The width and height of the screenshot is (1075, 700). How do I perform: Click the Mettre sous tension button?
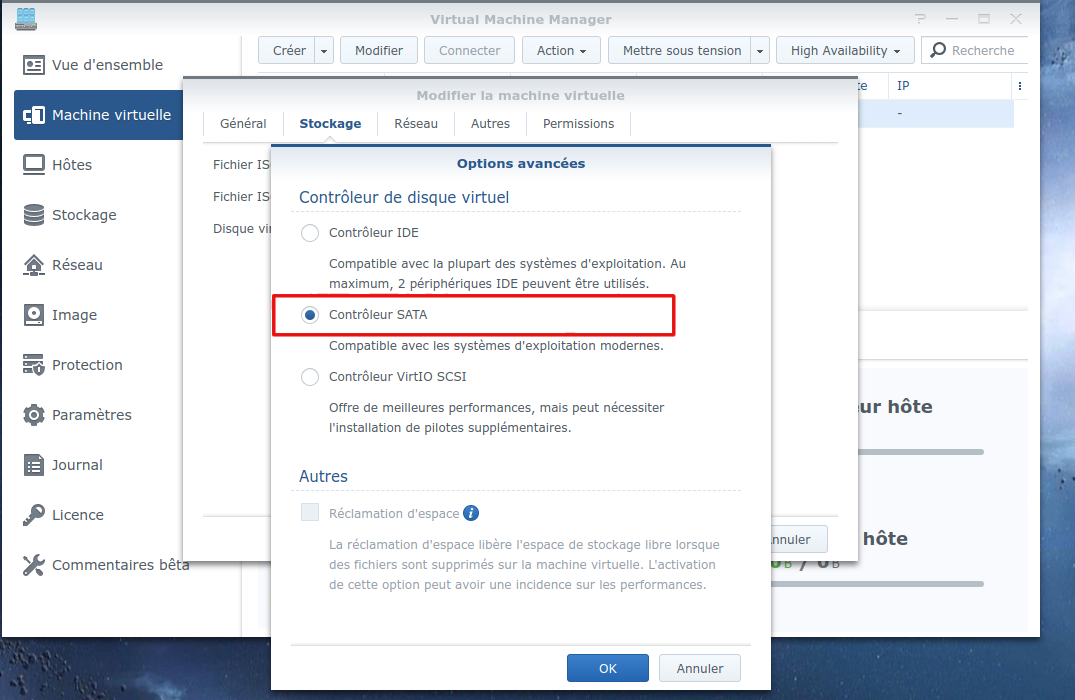(x=681, y=51)
